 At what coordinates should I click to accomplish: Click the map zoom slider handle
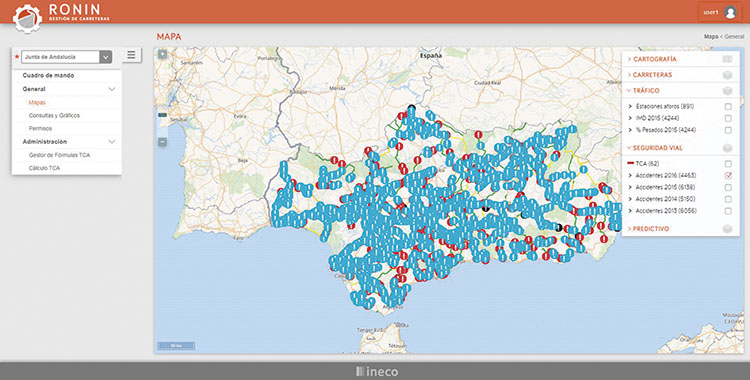click(162, 115)
